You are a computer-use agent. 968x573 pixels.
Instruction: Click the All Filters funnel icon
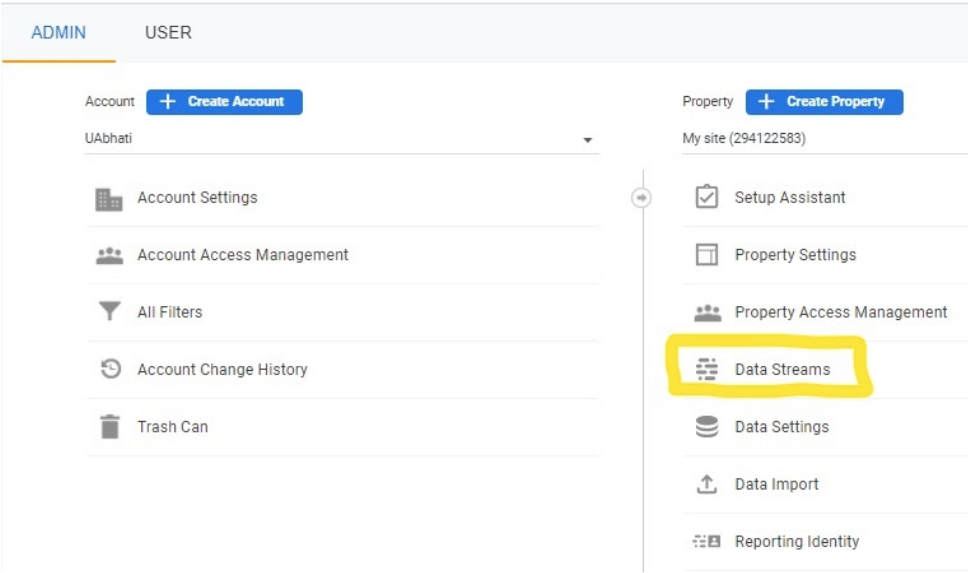(x=109, y=311)
